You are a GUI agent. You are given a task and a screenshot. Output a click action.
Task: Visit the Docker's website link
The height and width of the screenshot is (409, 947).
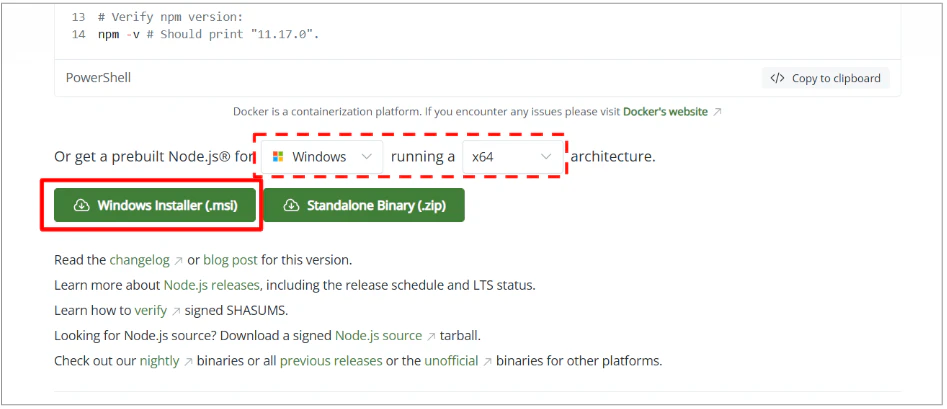point(665,112)
